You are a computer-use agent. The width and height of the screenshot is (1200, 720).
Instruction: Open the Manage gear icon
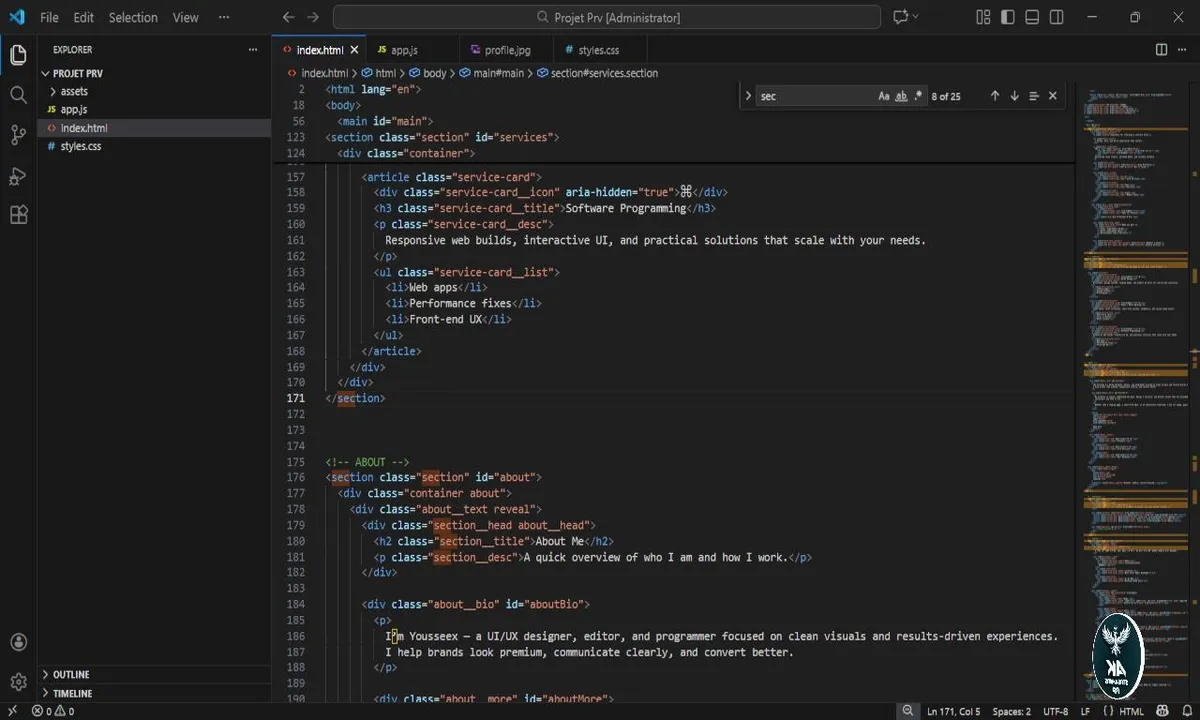tap(18, 682)
